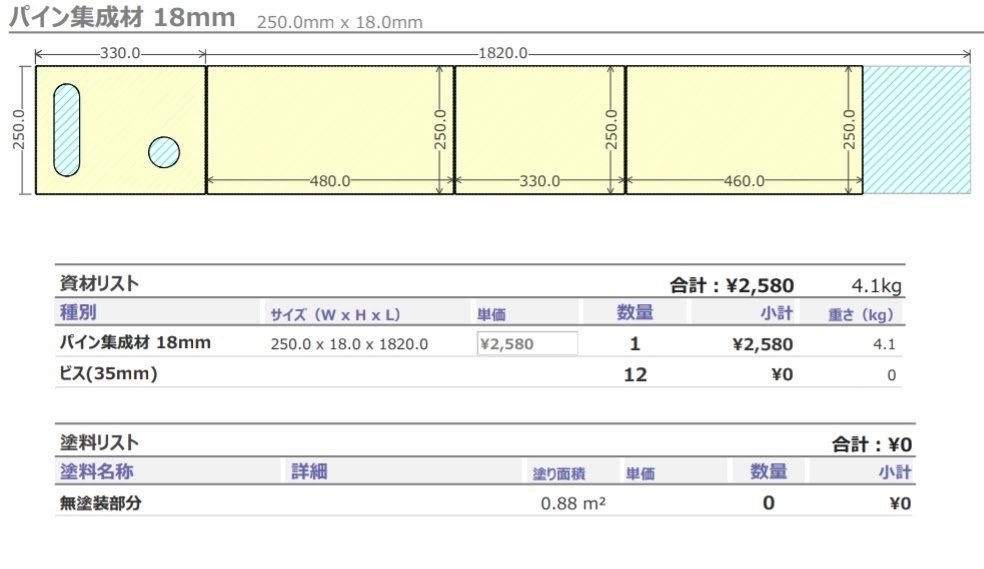This screenshot has height=569, width=984.
Task: Click the size cell 250.0 x 18.0 x 1820.0
Action: point(350,344)
